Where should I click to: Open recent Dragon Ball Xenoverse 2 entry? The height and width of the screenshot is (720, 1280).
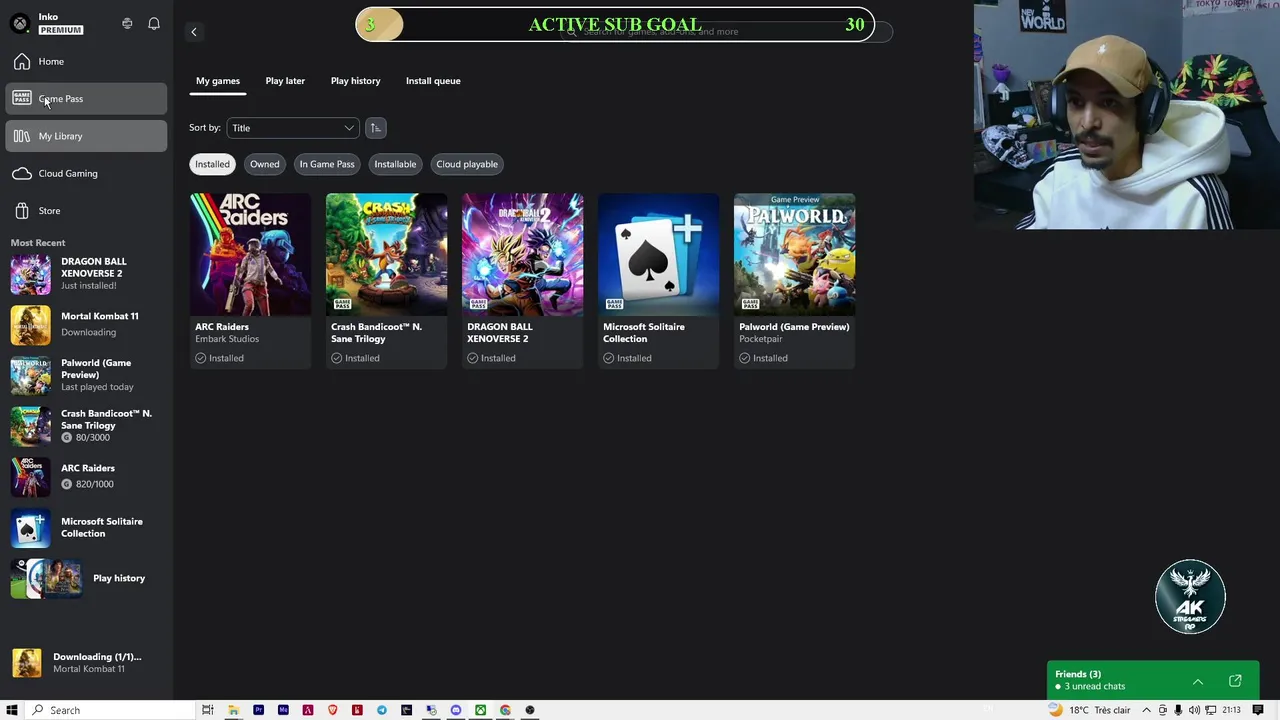click(86, 274)
